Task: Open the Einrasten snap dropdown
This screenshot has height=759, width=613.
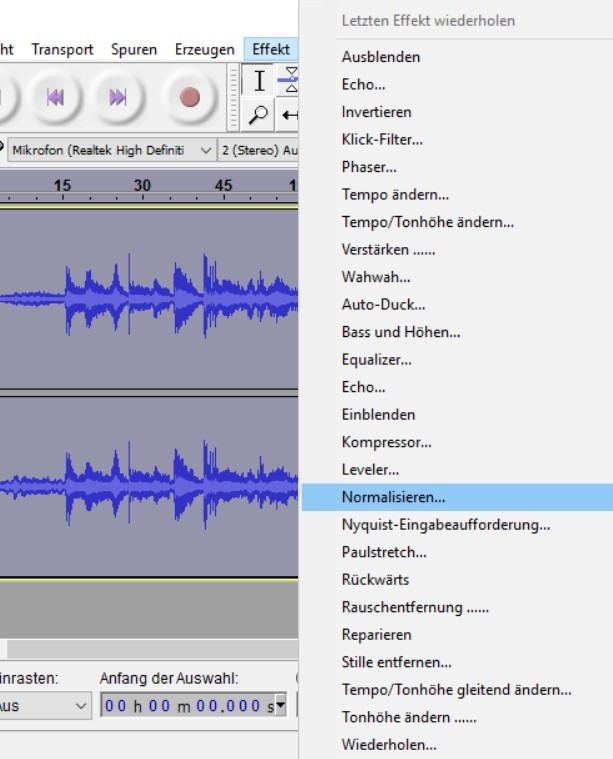Action: click(x=45, y=706)
